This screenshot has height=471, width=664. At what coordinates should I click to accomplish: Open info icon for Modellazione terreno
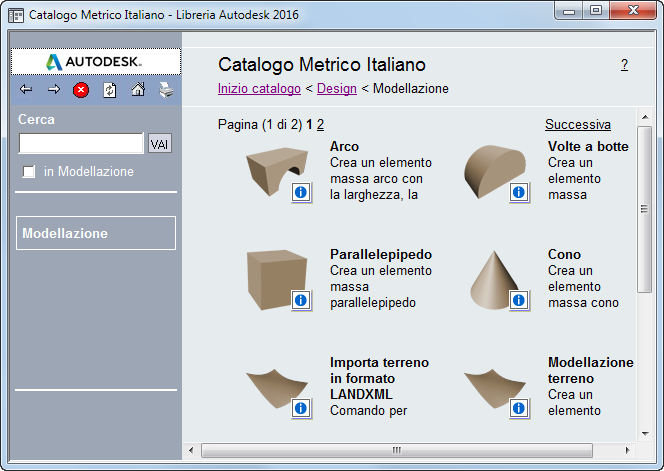click(x=519, y=409)
